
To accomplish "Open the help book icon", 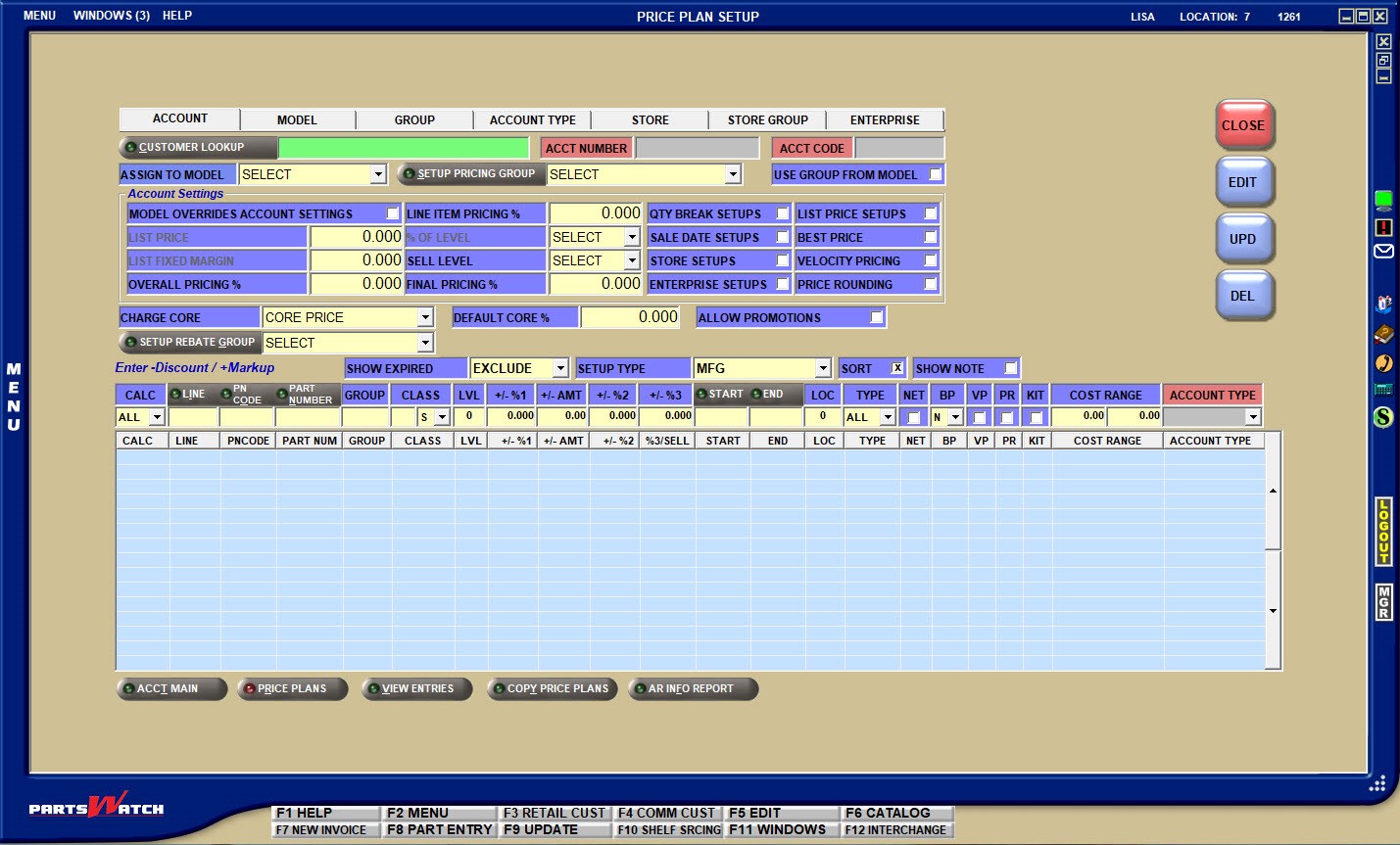I will (1383, 335).
